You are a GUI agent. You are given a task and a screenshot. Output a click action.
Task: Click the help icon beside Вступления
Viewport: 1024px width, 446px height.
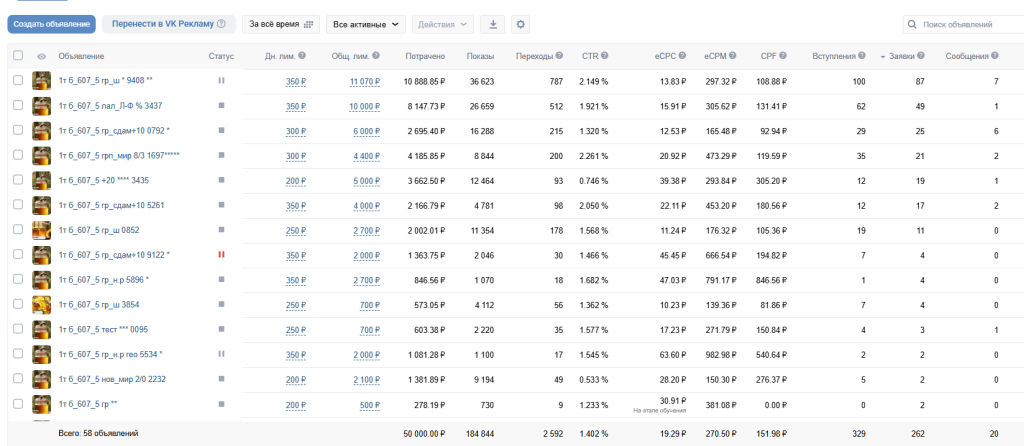pos(862,56)
